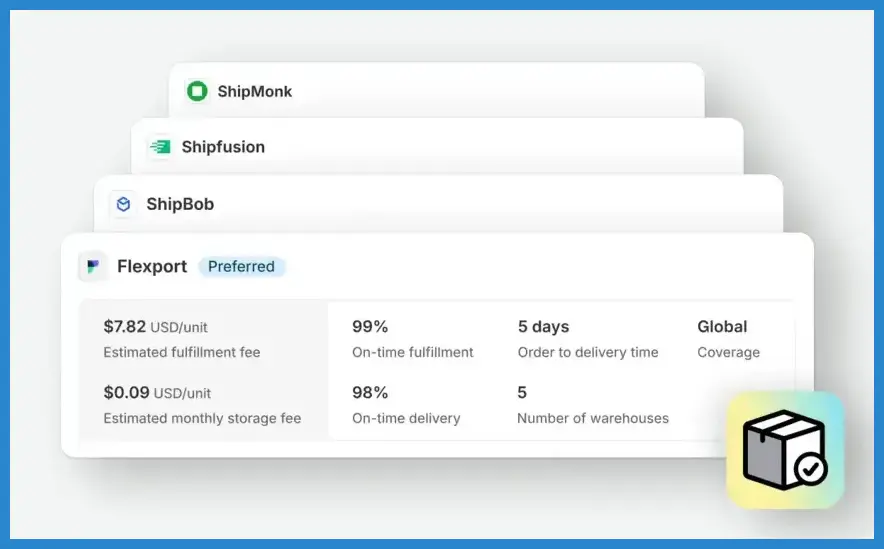Click the package checkmark icon tile
This screenshot has width=884, height=549.
[x=785, y=449]
